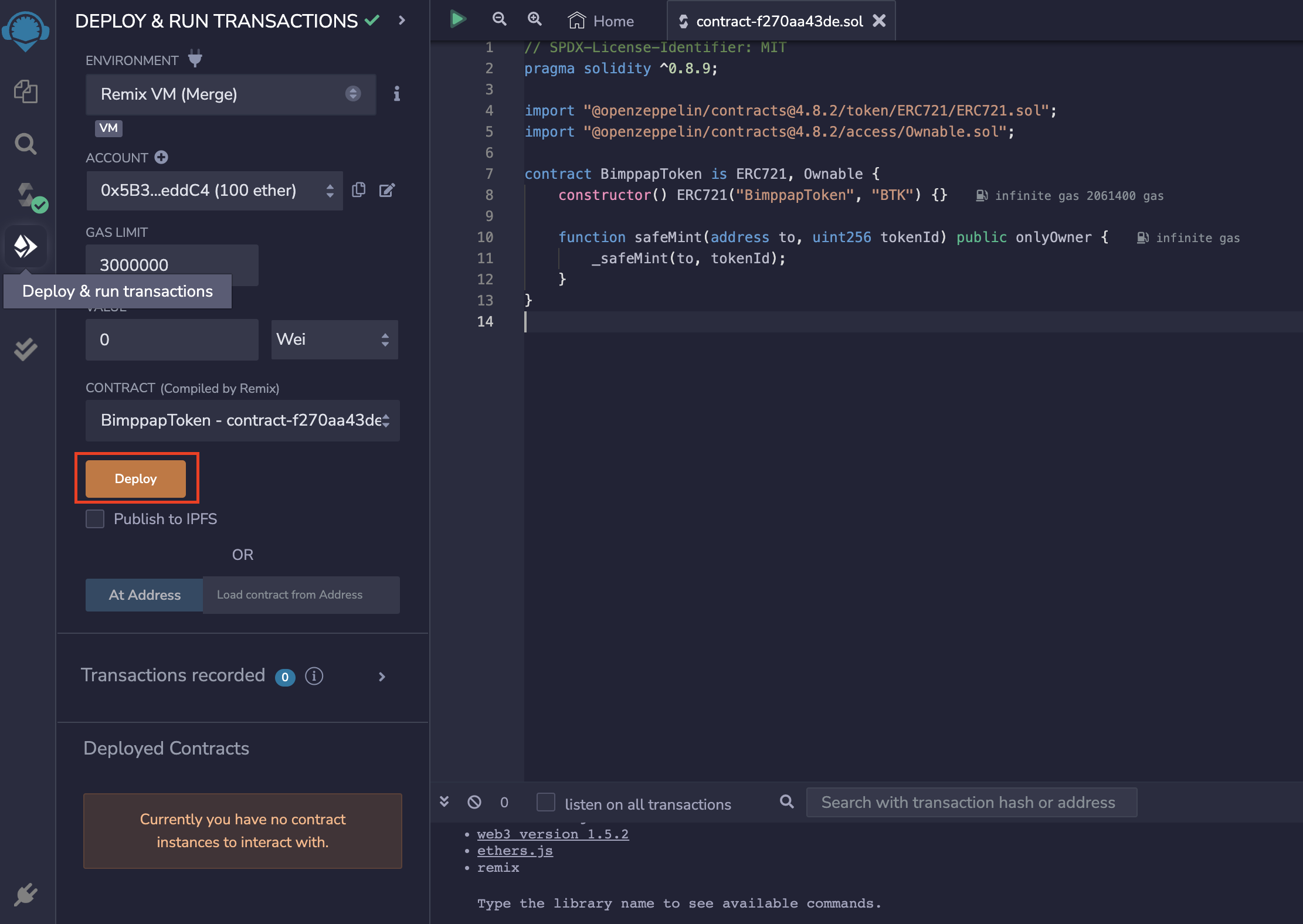Open the Search in files sidebar icon
Screen dimensions: 1303x924
(x=25, y=144)
